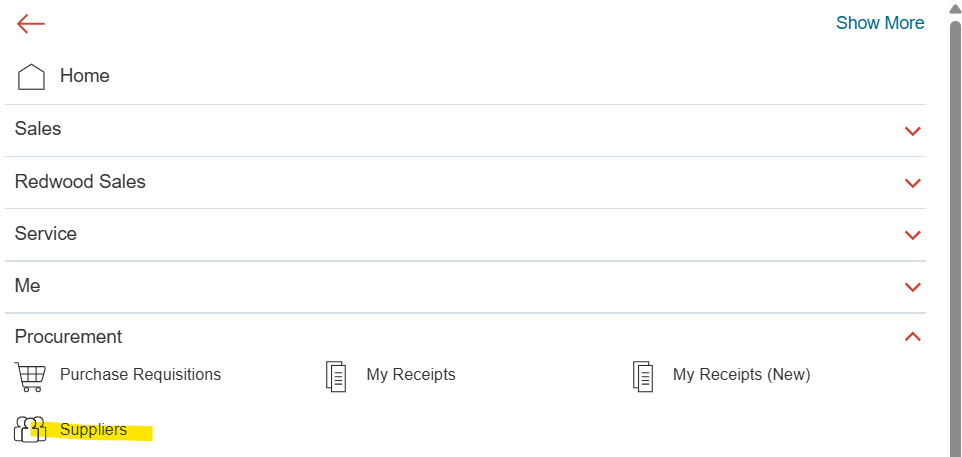This screenshot has height=457, width=962.
Task: Expand the Redwood Sales section chevron
Action: click(913, 183)
